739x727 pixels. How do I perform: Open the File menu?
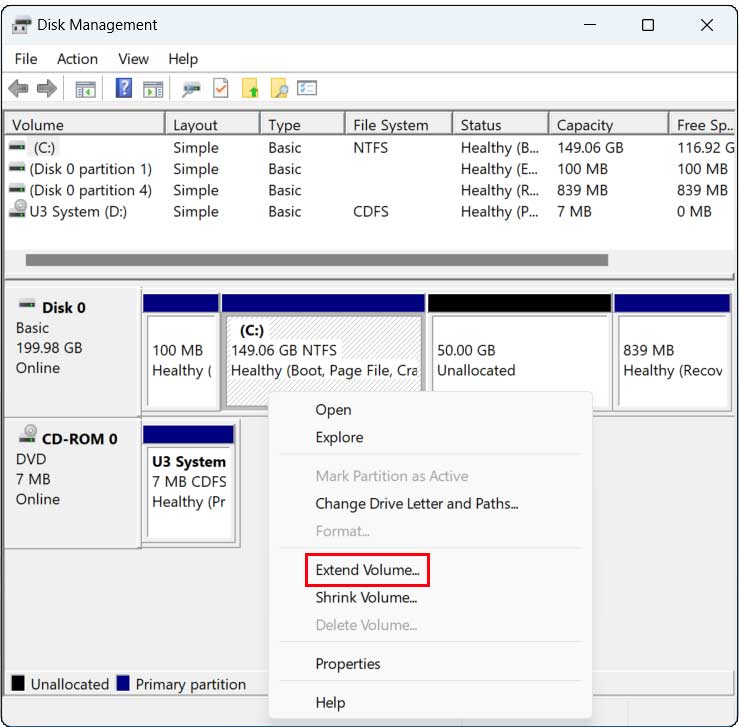(26, 59)
